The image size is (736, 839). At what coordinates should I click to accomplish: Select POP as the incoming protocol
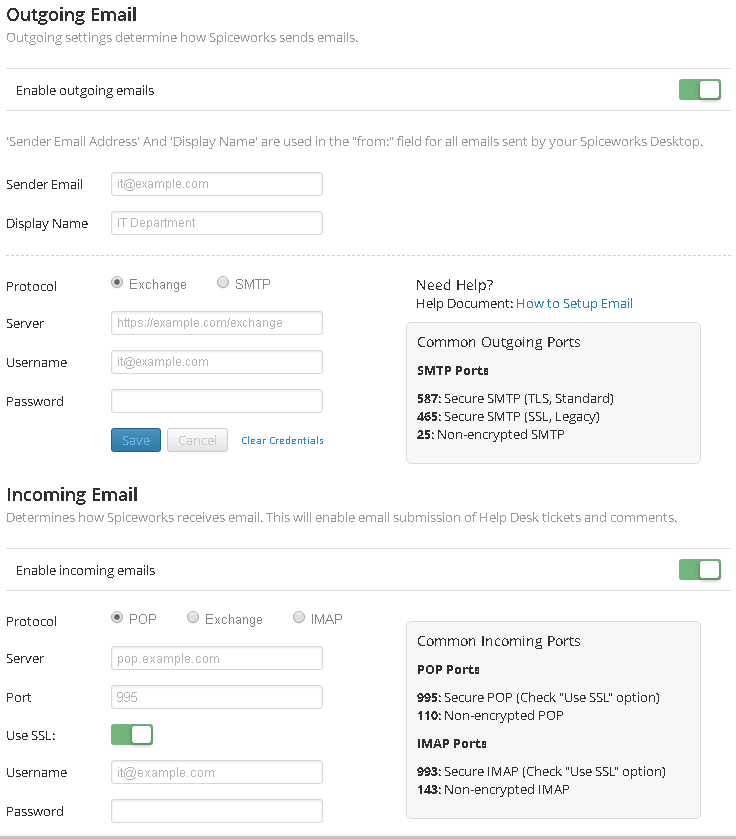[x=117, y=617]
